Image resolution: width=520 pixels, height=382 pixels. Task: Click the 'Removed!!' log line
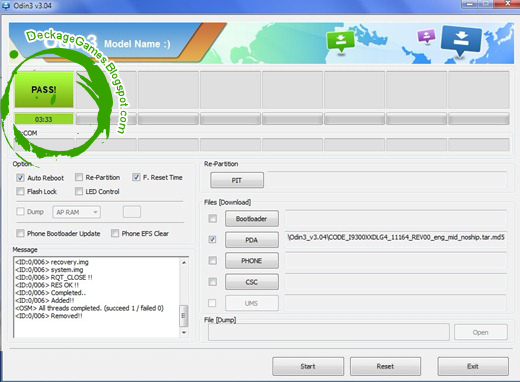pos(49,316)
